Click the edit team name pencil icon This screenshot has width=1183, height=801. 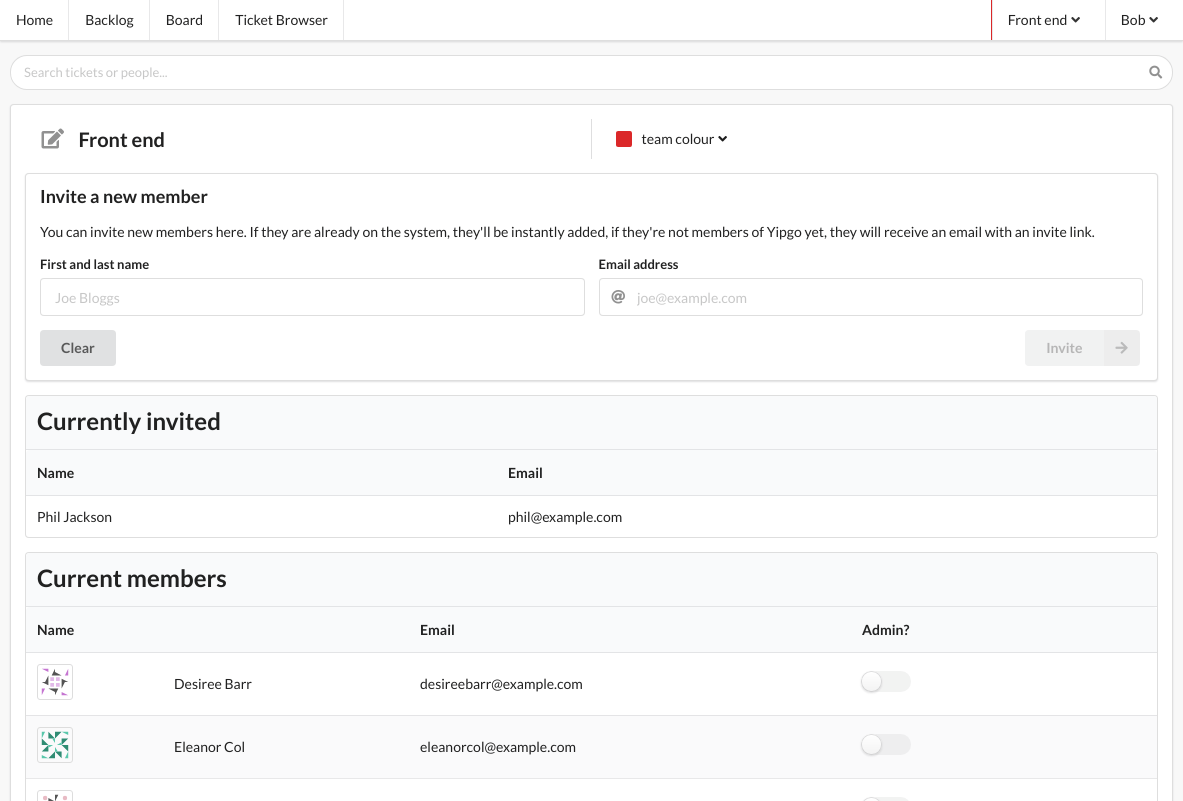pyautogui.click(x=52, y=139)
